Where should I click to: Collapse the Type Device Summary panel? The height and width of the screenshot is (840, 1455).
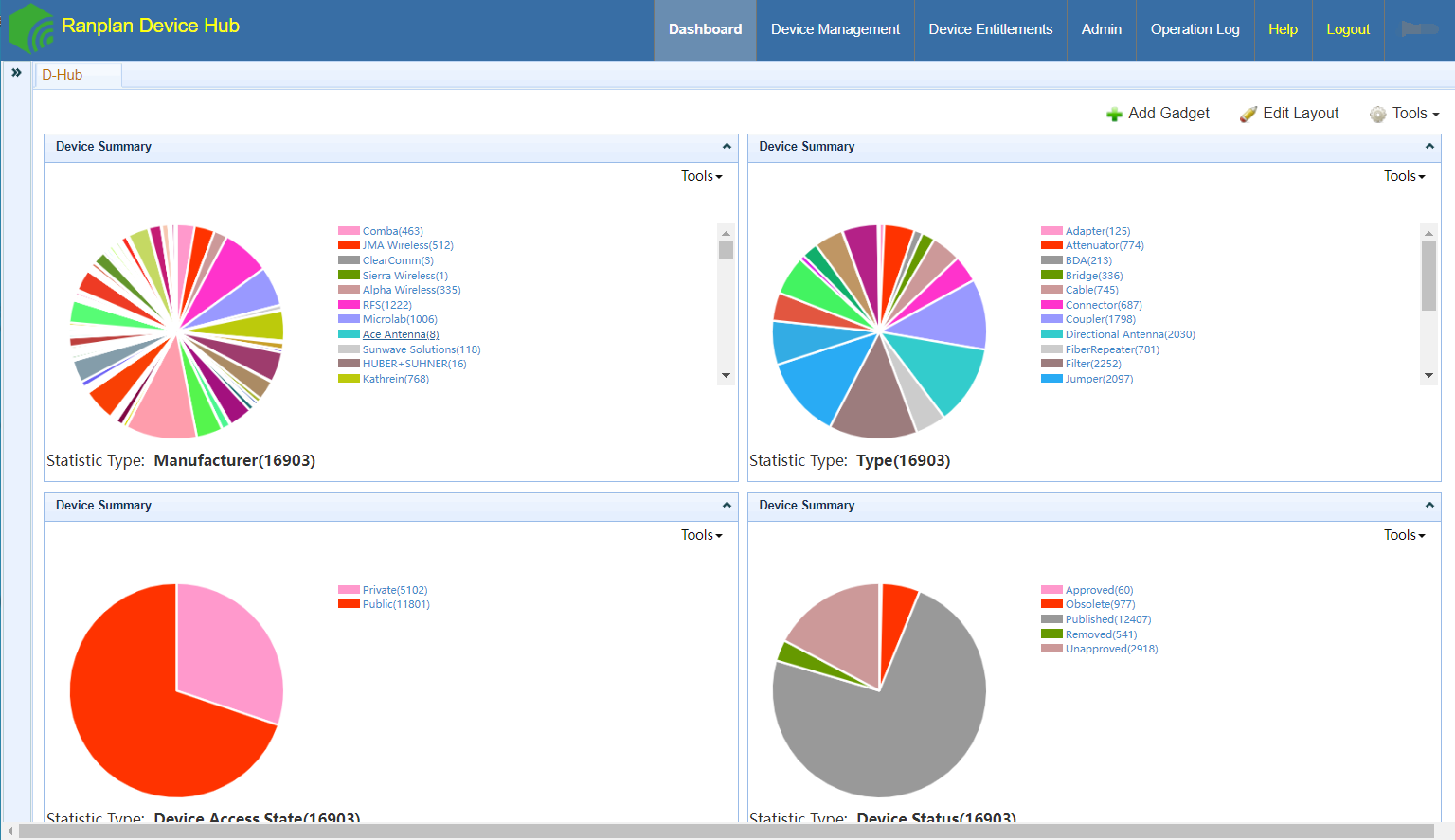(1429, 147)
